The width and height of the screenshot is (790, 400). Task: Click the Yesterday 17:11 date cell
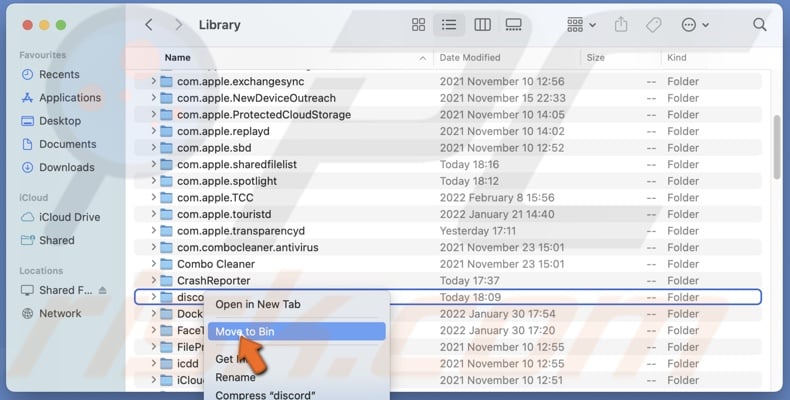478,231
